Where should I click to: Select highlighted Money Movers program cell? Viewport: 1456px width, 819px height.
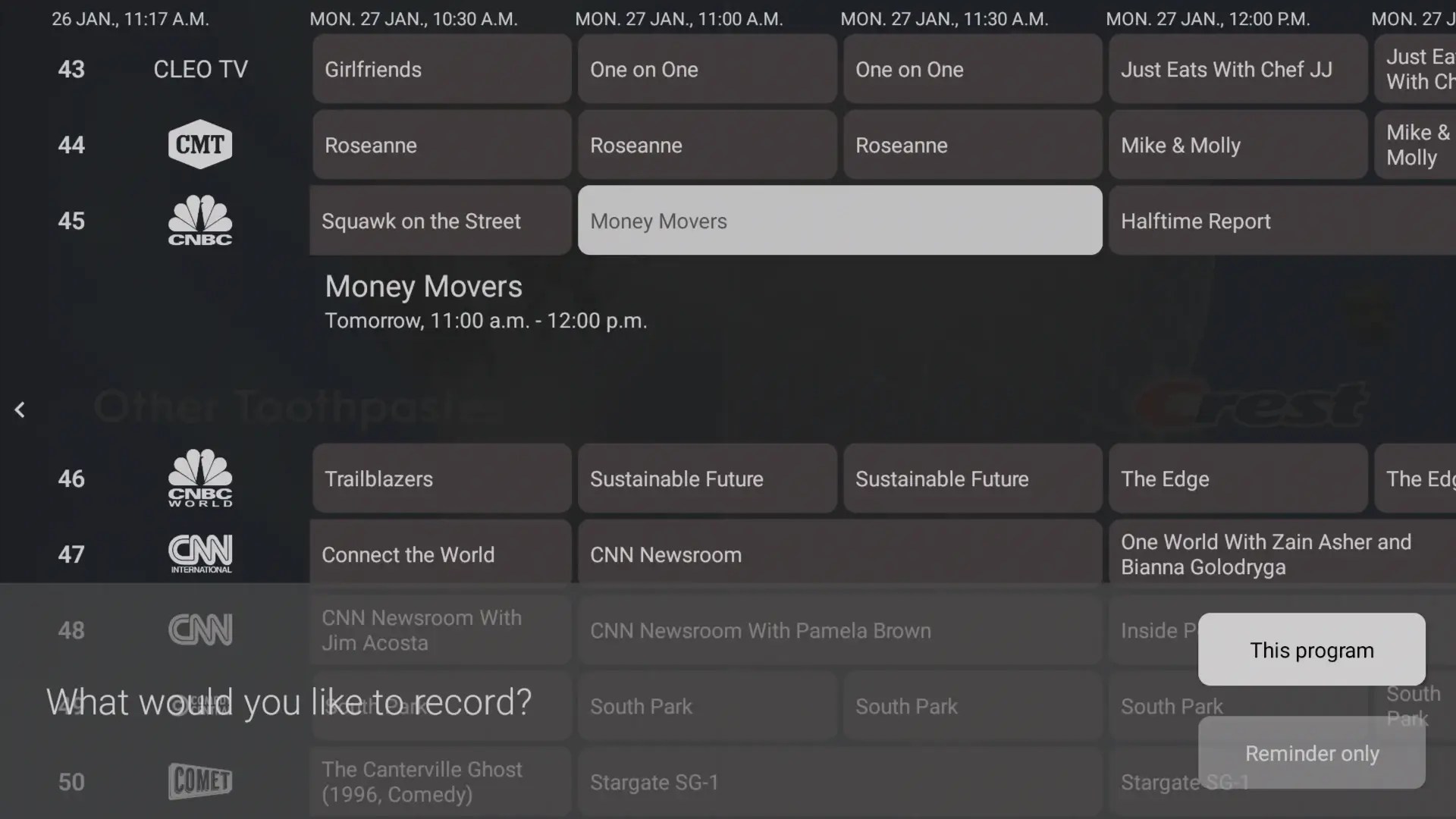840,221
